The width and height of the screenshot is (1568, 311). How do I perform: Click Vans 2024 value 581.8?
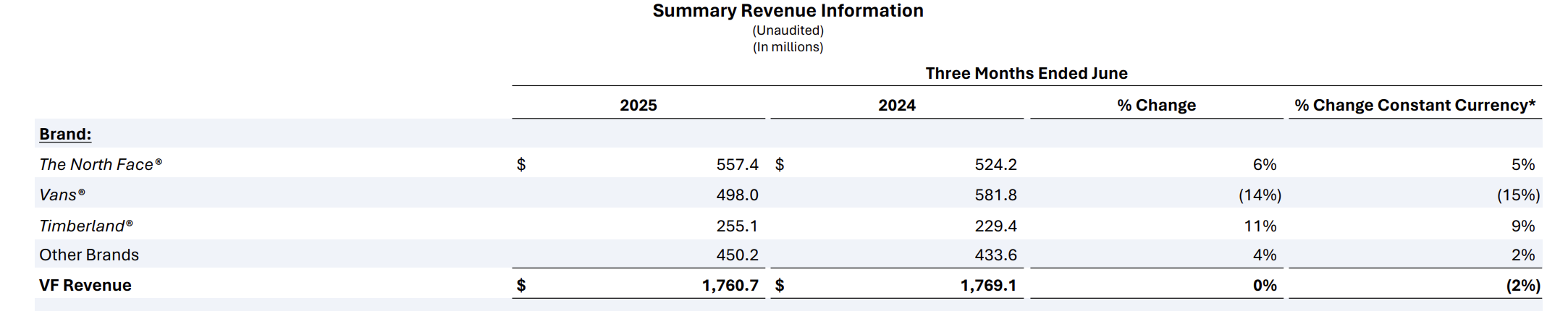pos(995,195)
